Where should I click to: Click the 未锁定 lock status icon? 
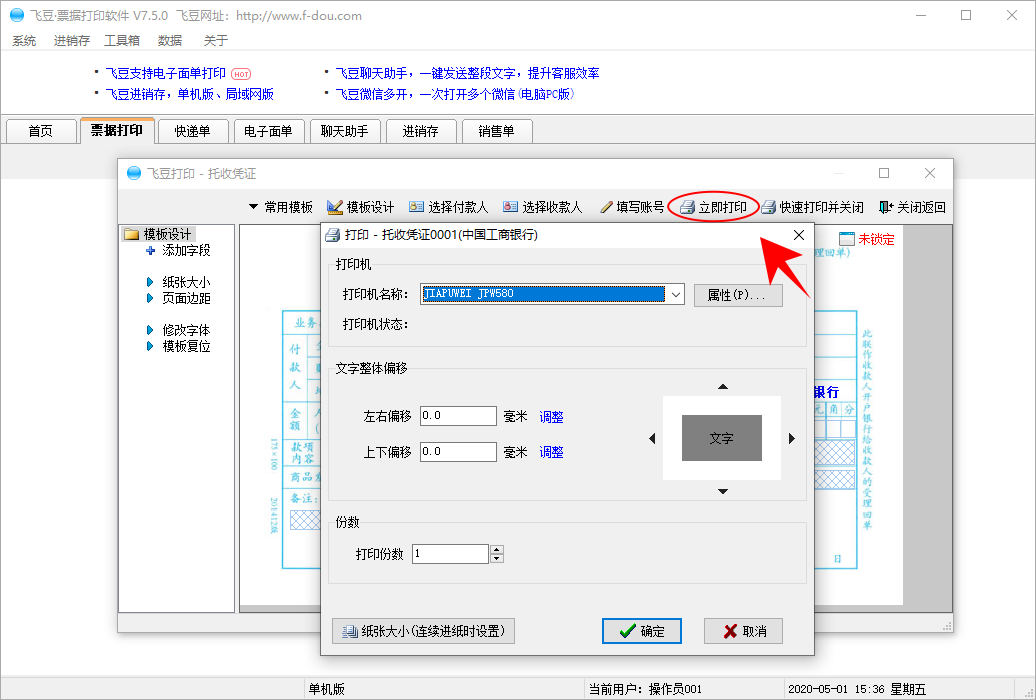[x=846, y=240]
